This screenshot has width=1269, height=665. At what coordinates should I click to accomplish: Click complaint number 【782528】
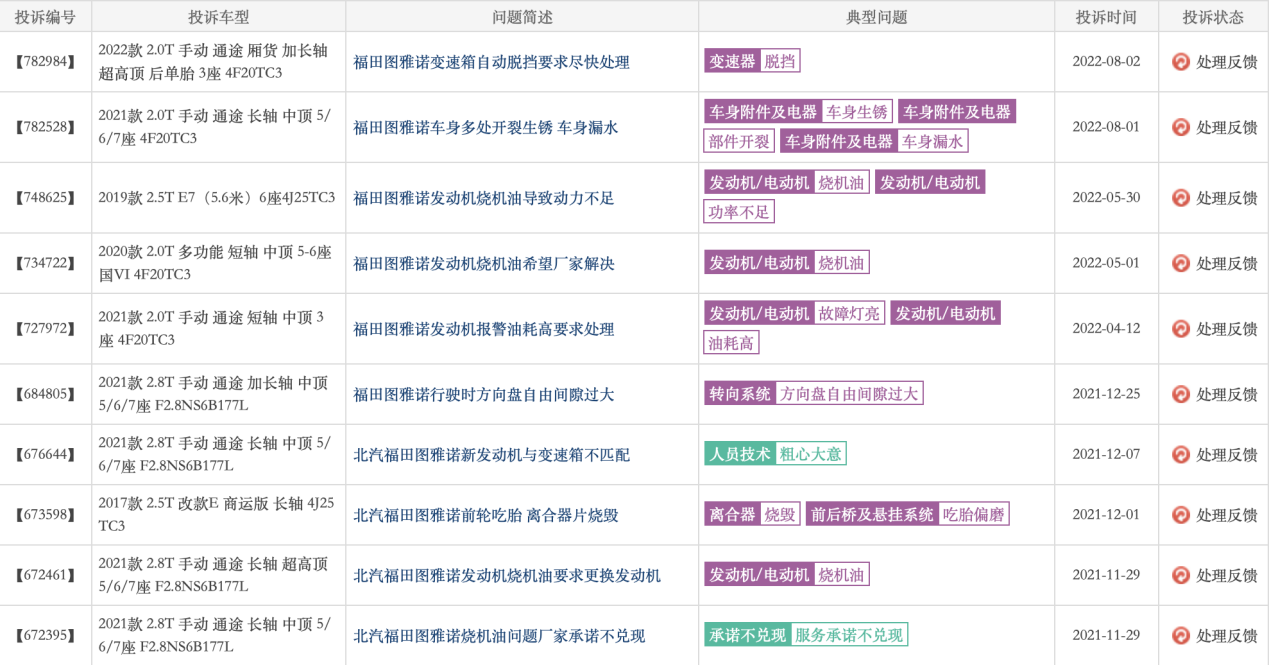(x=46, y=127)
